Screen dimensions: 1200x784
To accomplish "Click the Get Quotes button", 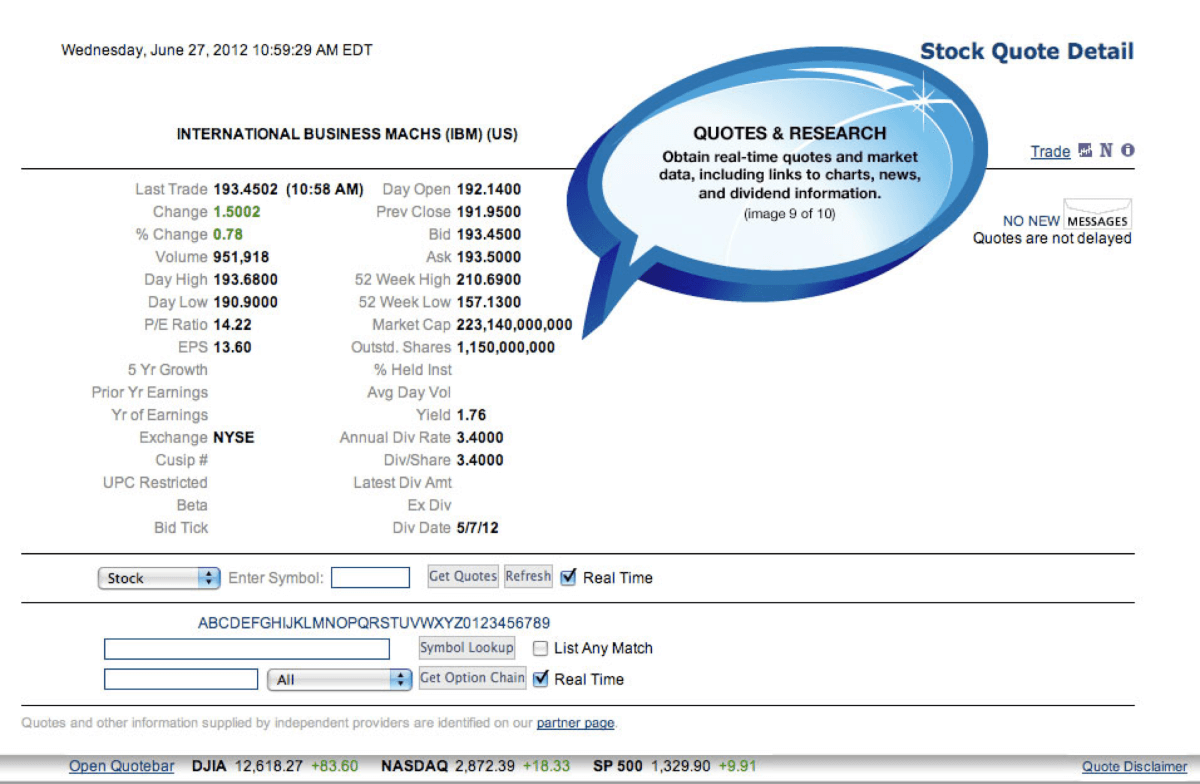I will point(463,576).
